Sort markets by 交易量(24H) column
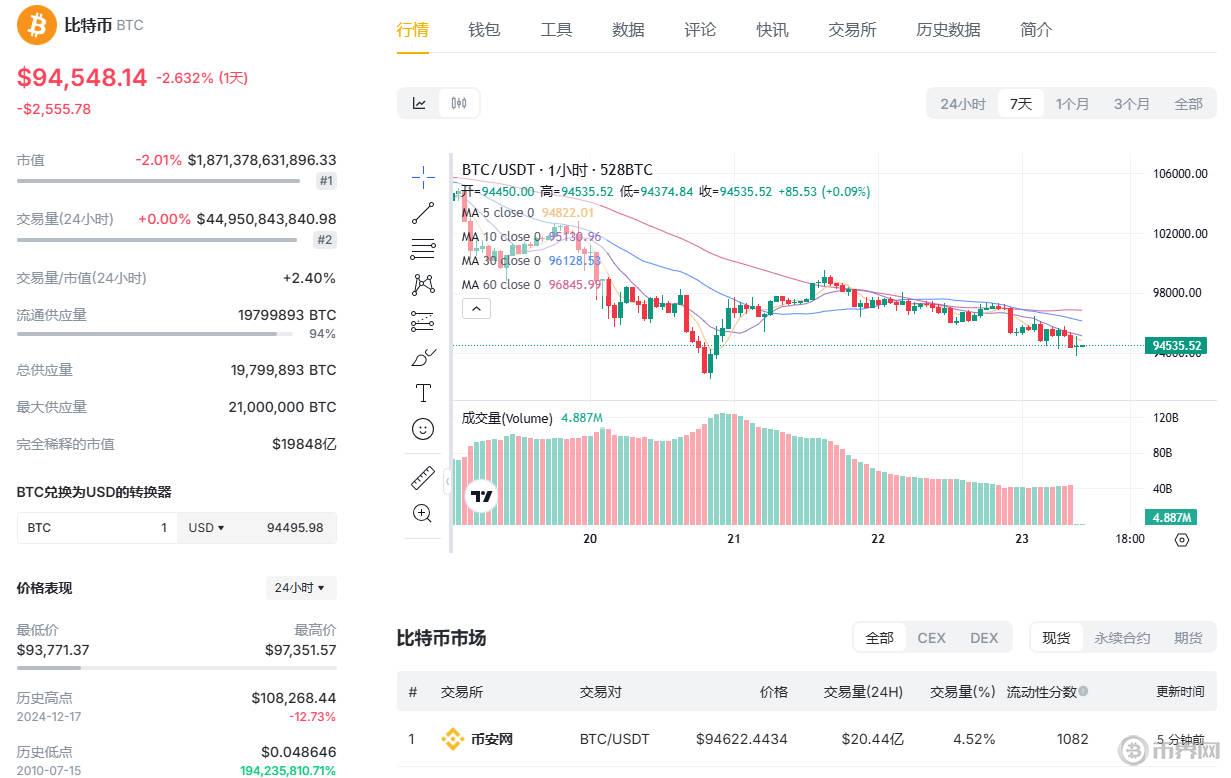 [x=863, y=691]
